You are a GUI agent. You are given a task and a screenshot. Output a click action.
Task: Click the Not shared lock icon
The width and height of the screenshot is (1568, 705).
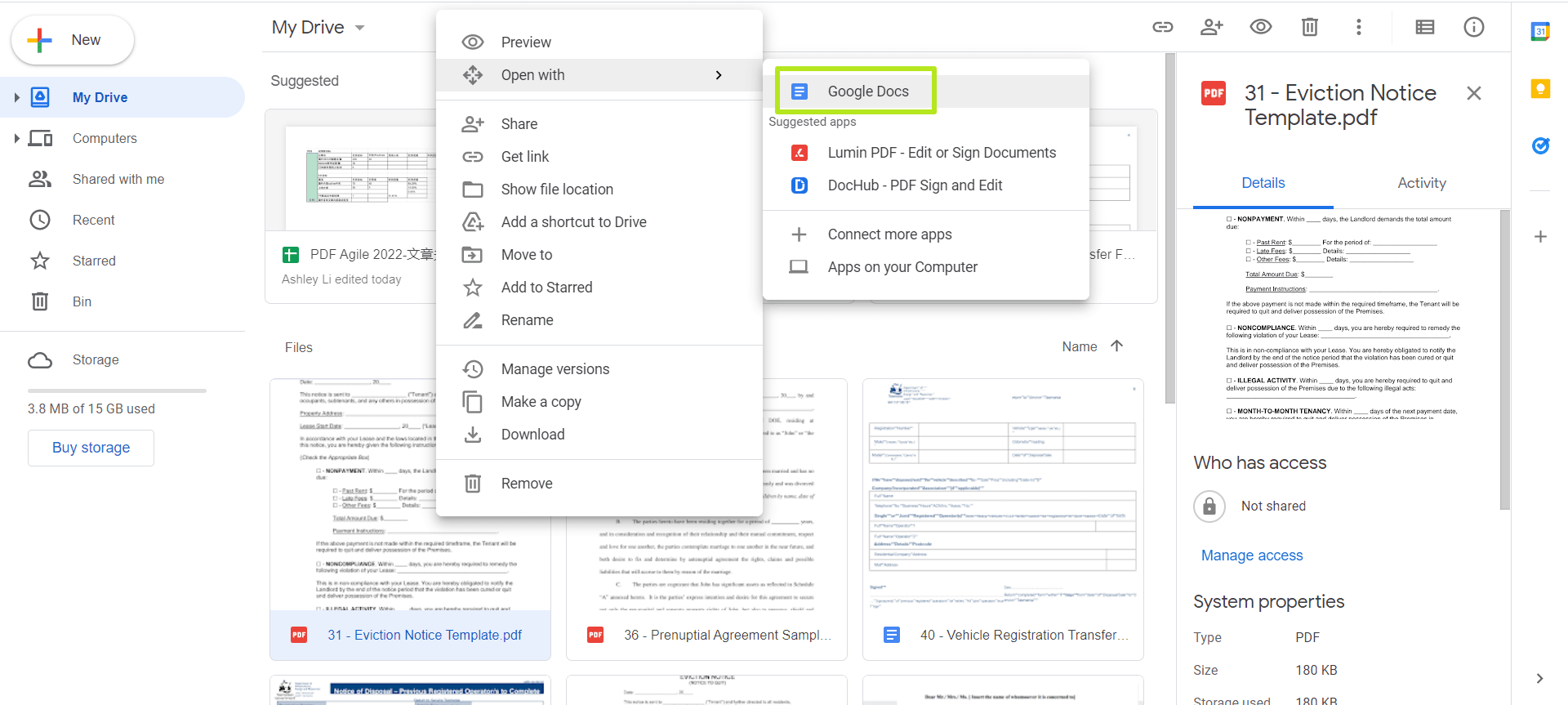(x=1209, y=506)
